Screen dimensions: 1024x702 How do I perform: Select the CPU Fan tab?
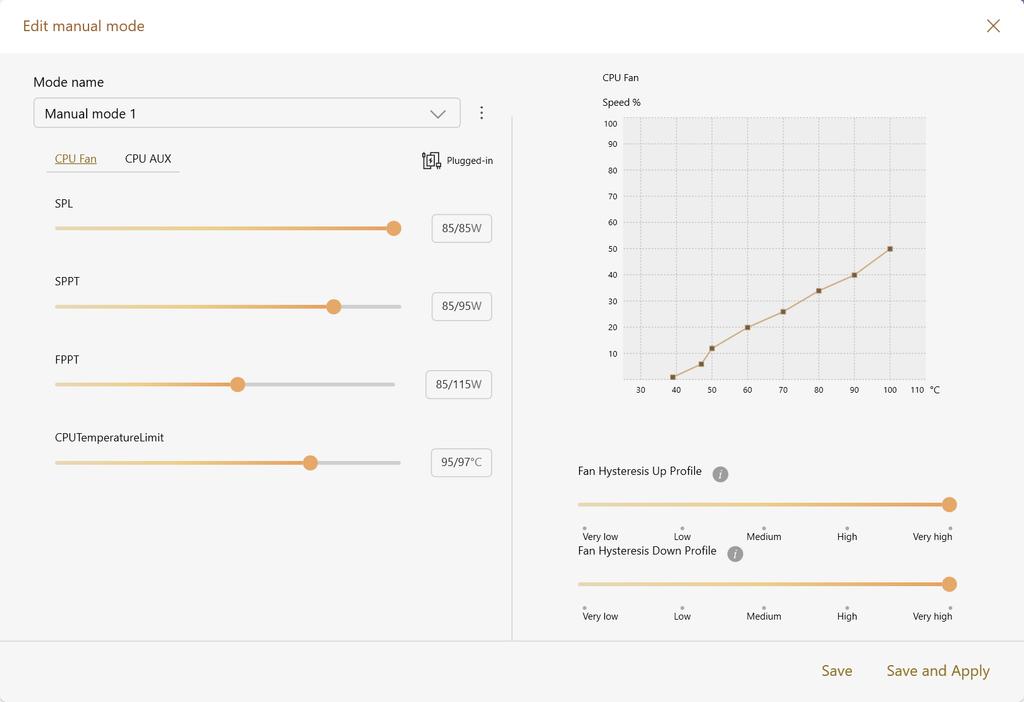coord(76,159)
